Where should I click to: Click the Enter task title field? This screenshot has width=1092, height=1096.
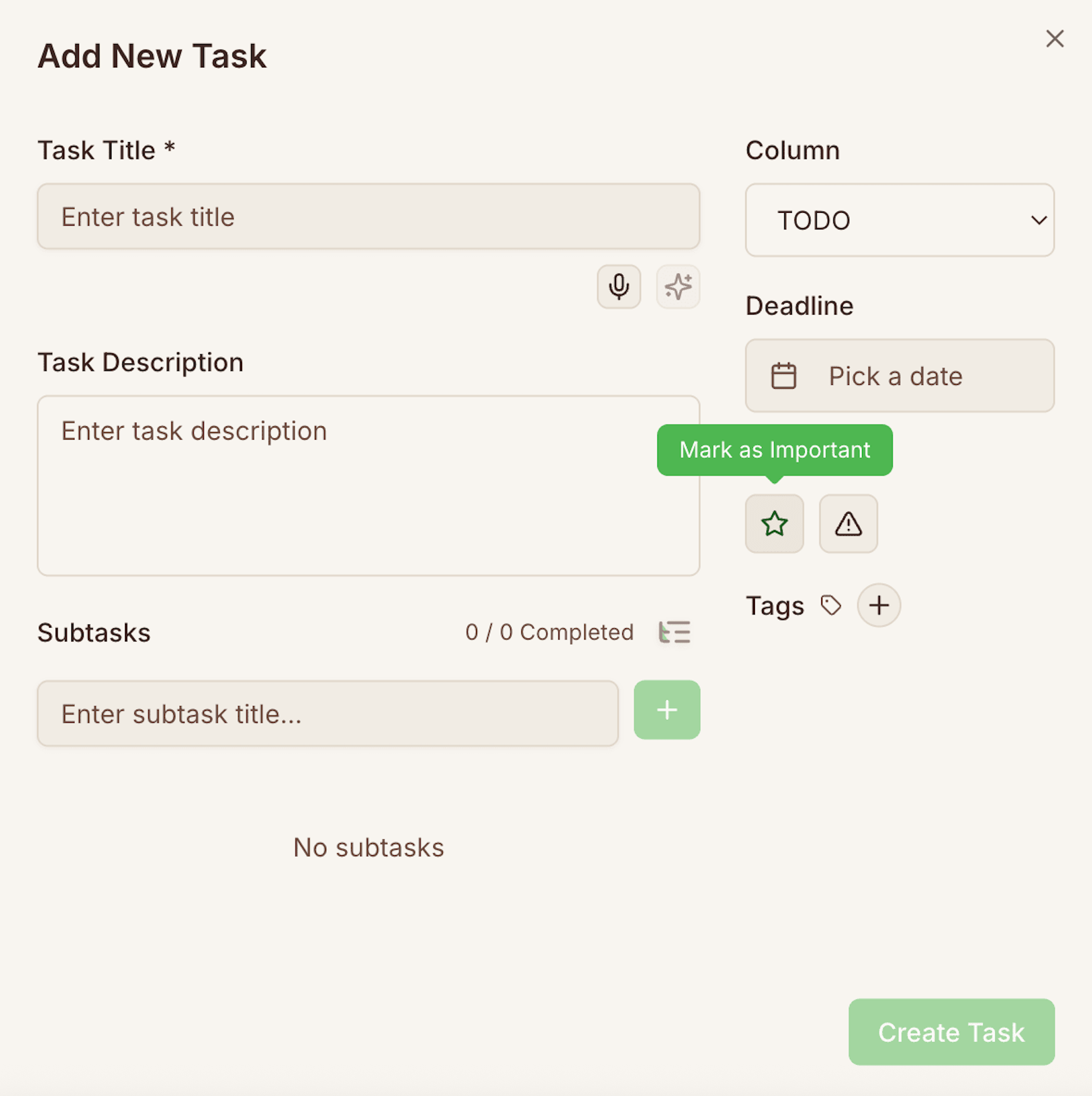tap(368, 217)
